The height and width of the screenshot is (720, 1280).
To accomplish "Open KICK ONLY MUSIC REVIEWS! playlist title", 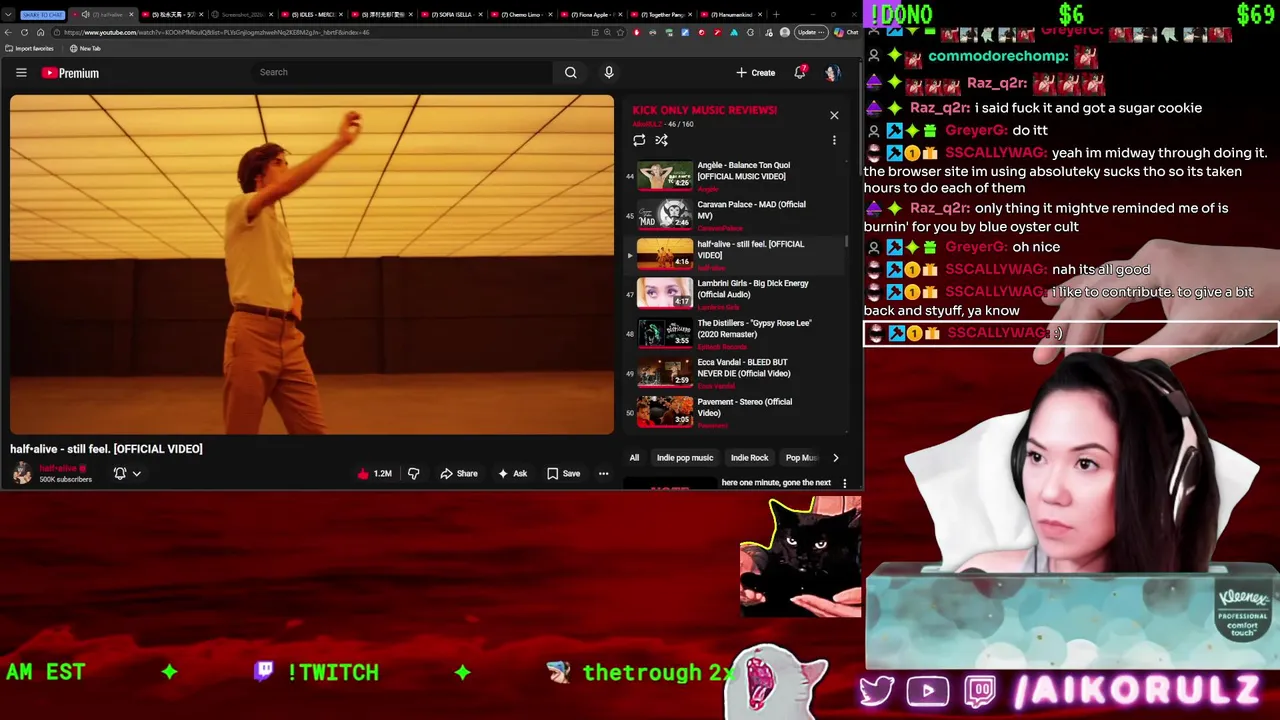I will point(704,110).
